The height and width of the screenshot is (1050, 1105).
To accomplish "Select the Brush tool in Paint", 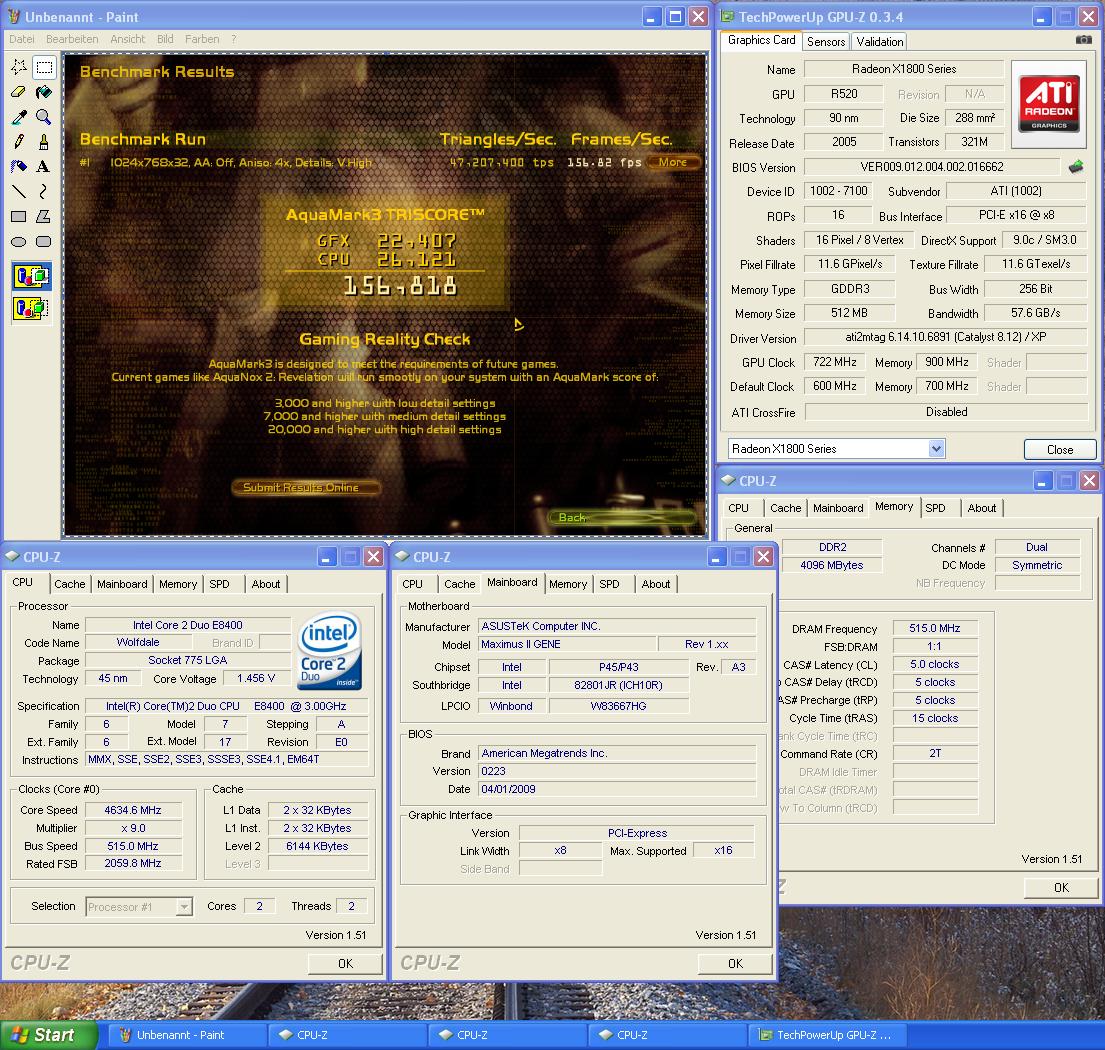I will pos(44,142).
